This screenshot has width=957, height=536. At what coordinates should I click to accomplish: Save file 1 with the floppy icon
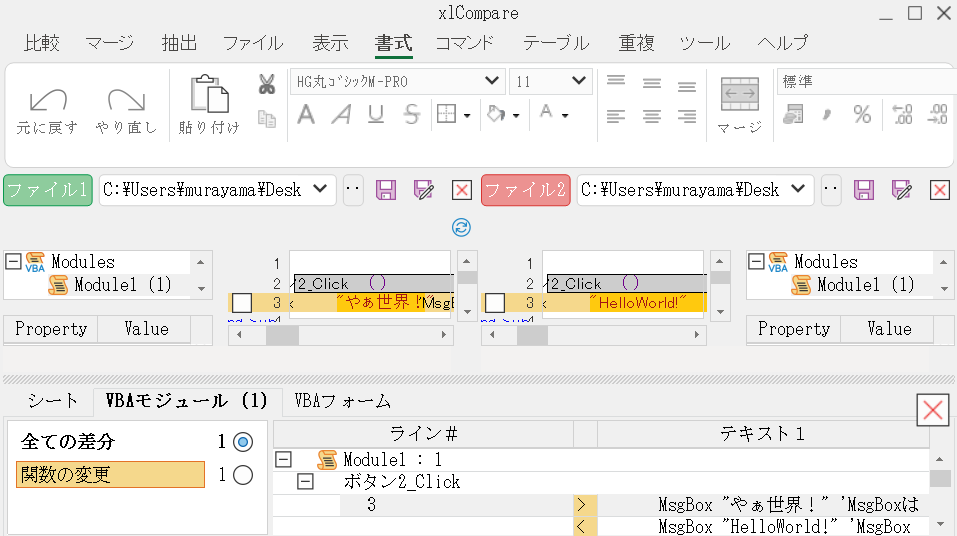coord(386,190)
